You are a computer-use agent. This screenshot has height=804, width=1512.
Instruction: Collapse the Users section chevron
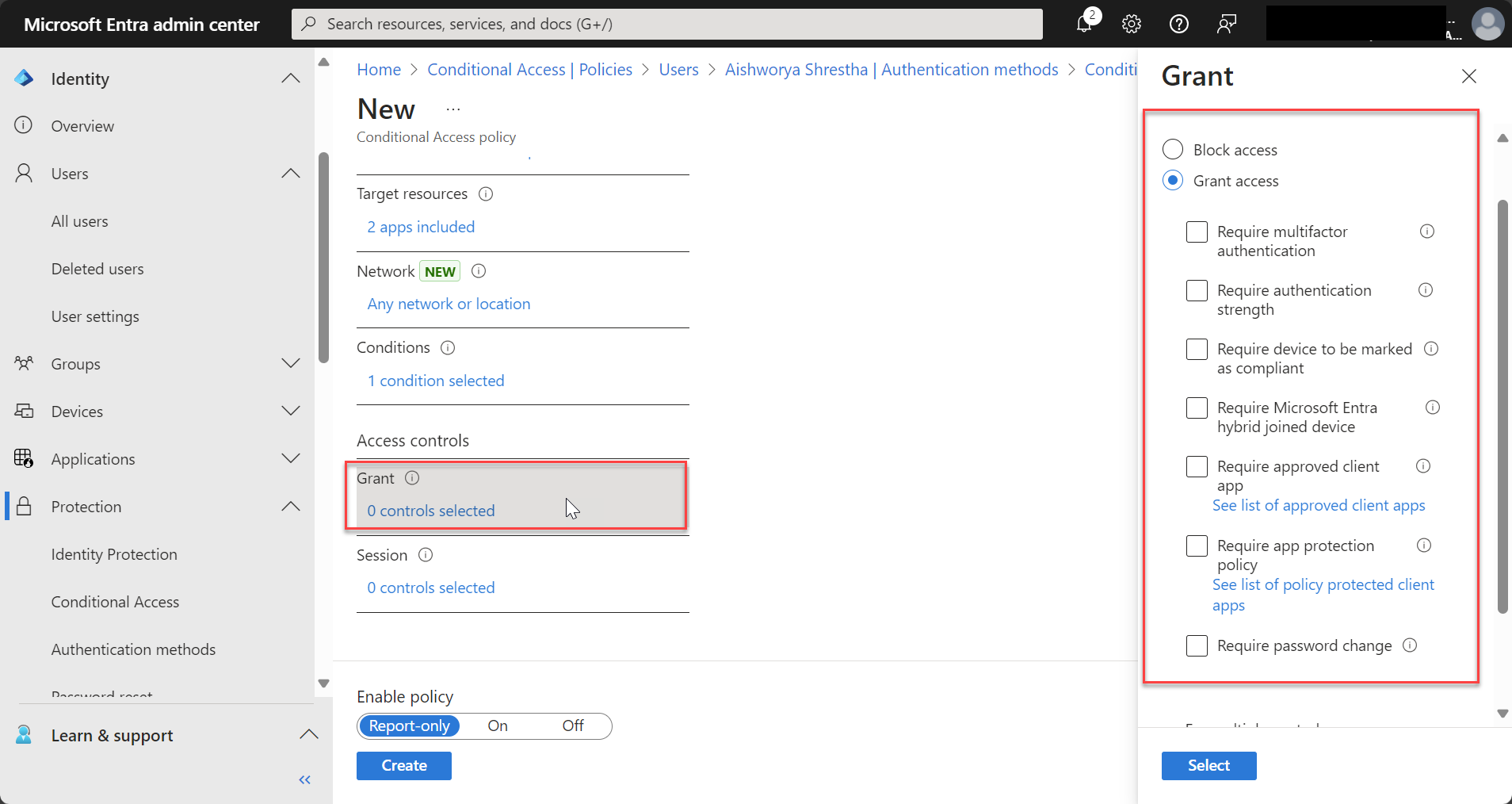click(291, 173)
